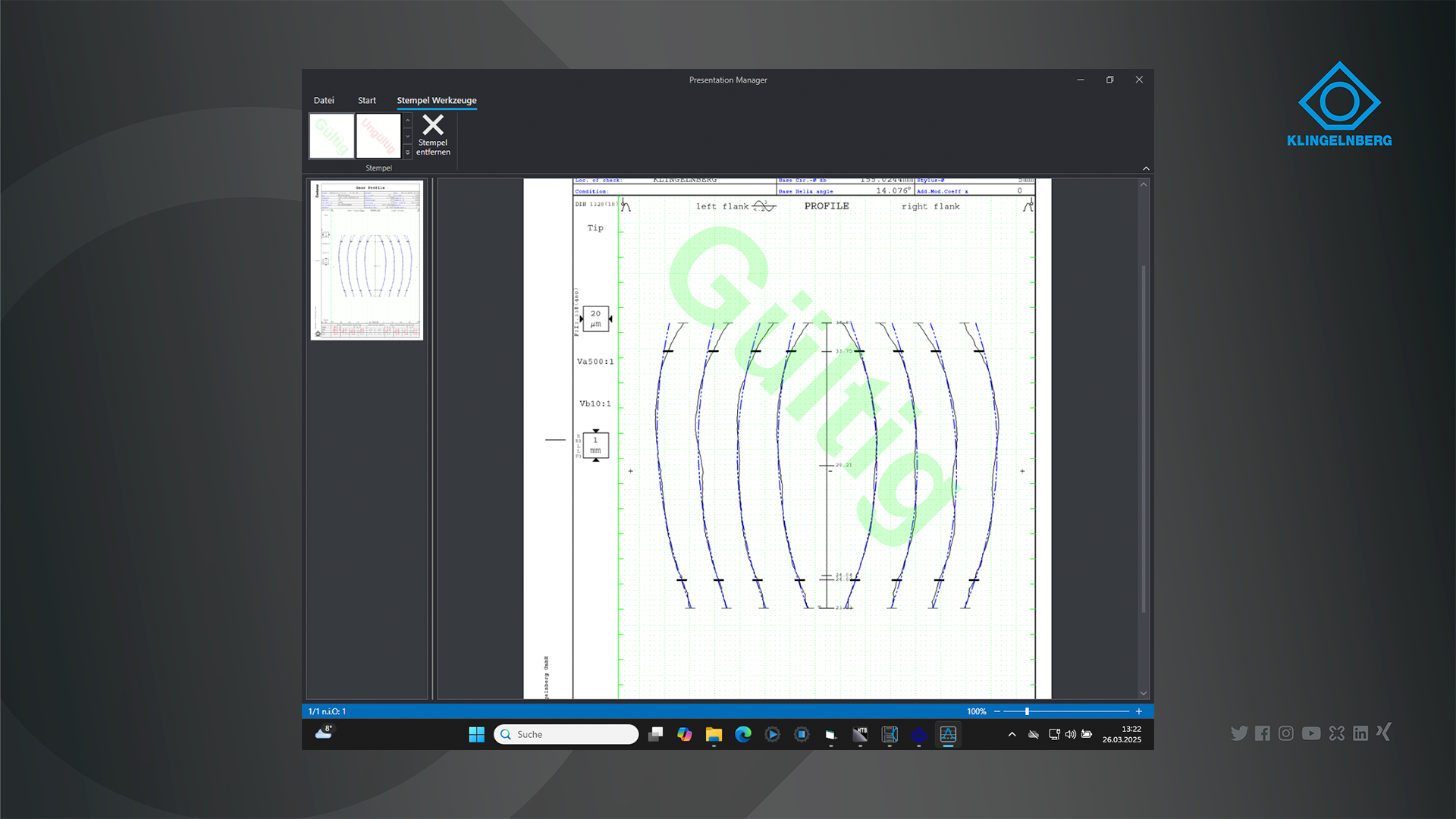This screenshot has height=819, width=1456.
Task: Select the red Ungültig stamp
Action: coord(378,136)
